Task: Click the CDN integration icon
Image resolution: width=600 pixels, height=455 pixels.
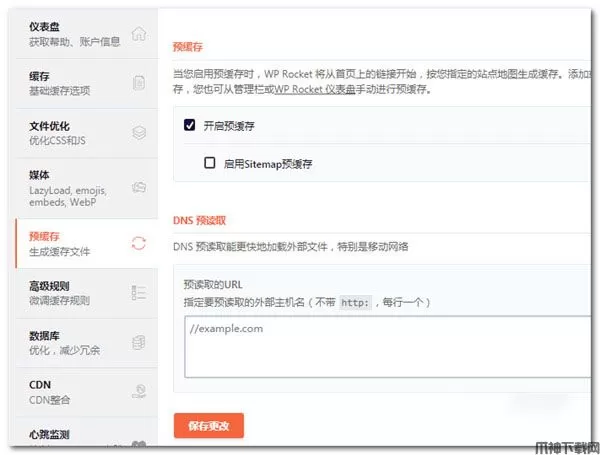Action: pos(139,391)
